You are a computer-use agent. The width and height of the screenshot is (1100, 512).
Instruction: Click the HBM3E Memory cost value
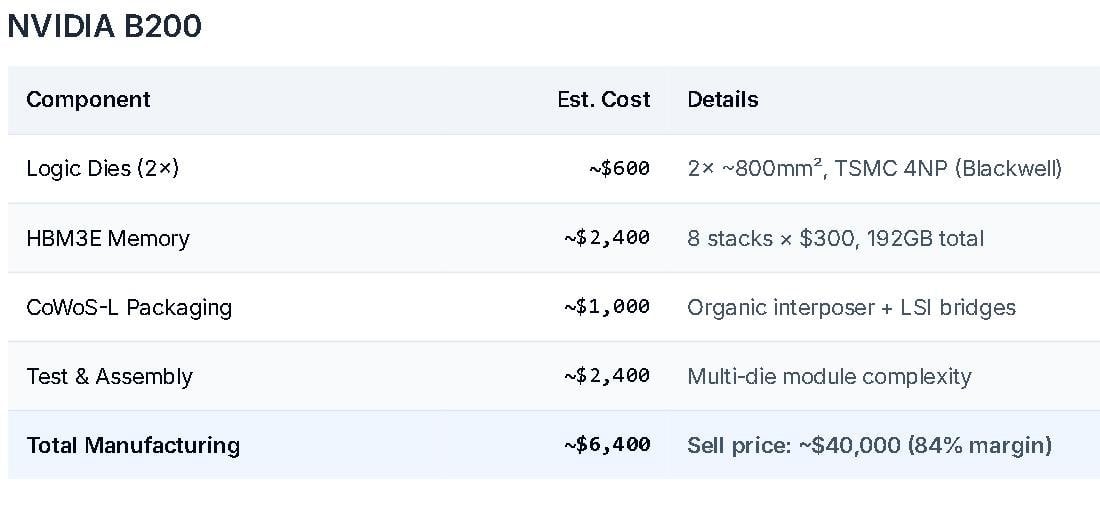[606, 238]
